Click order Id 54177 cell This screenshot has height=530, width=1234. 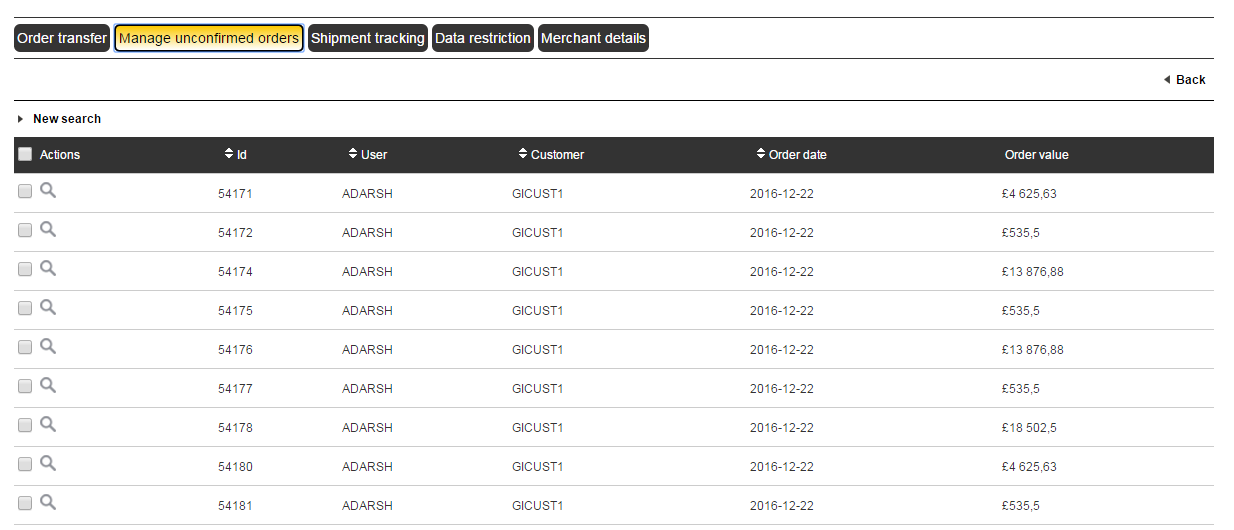[235, 389]
